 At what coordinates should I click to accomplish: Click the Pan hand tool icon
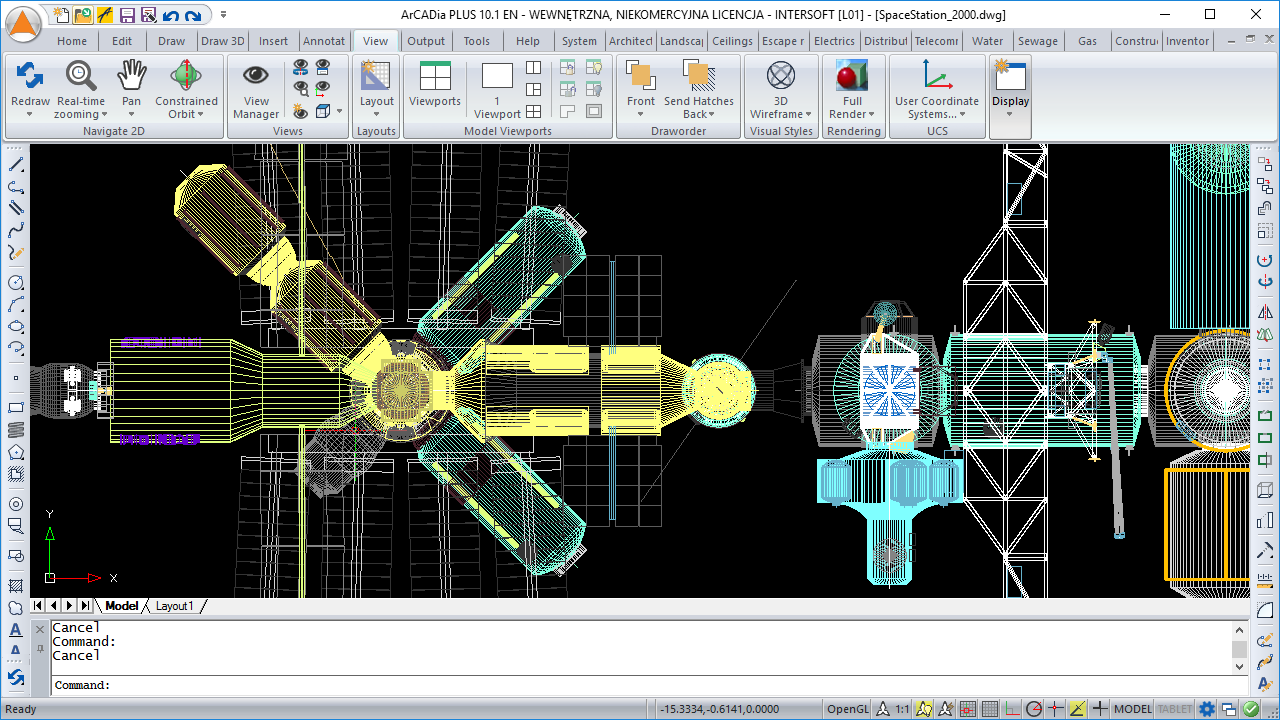[131, 76]
